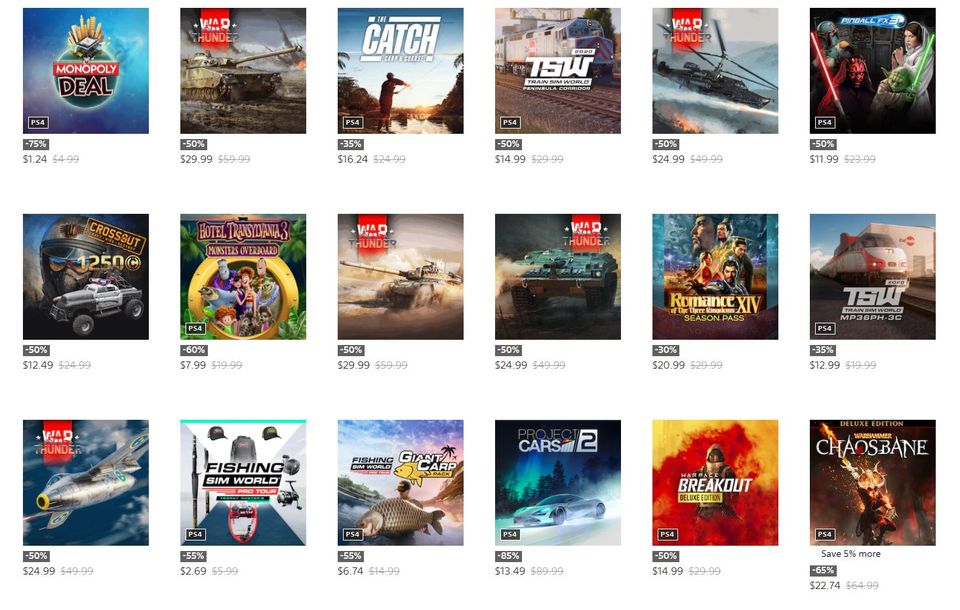Open Romance XIV Season Pass tile
Image resolution: width=960 pixels, height=610 pixels.
click(715, 276)
